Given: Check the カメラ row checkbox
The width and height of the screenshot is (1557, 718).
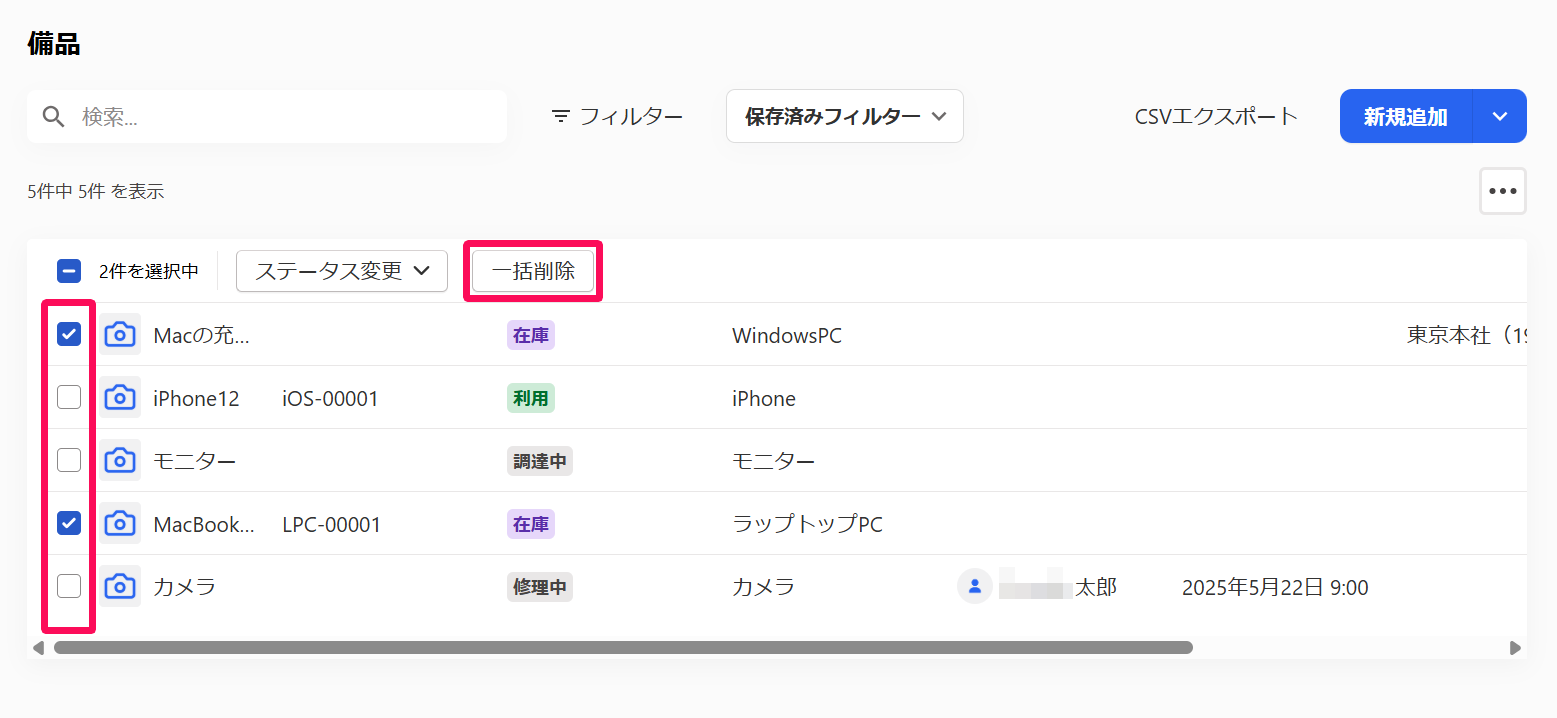Looking at the screenshot, I should click(x=69, y=586).
